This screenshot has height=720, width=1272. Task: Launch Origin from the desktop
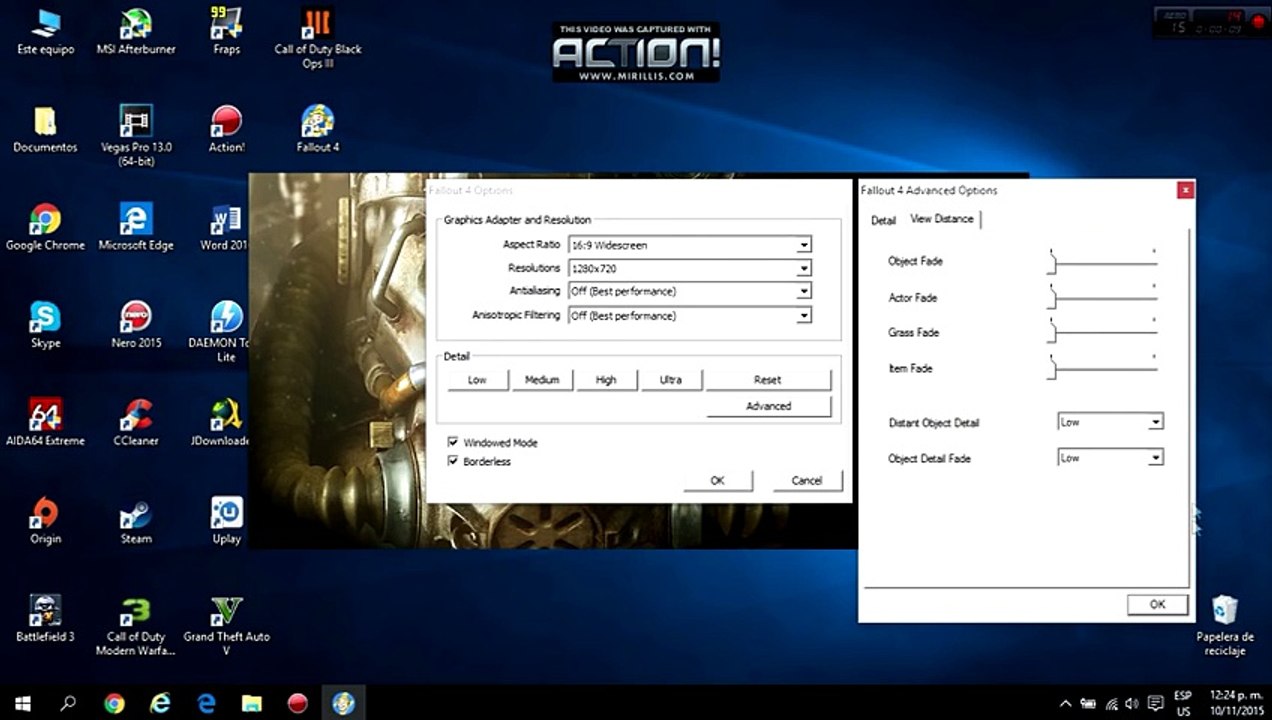tap(45, 522)
